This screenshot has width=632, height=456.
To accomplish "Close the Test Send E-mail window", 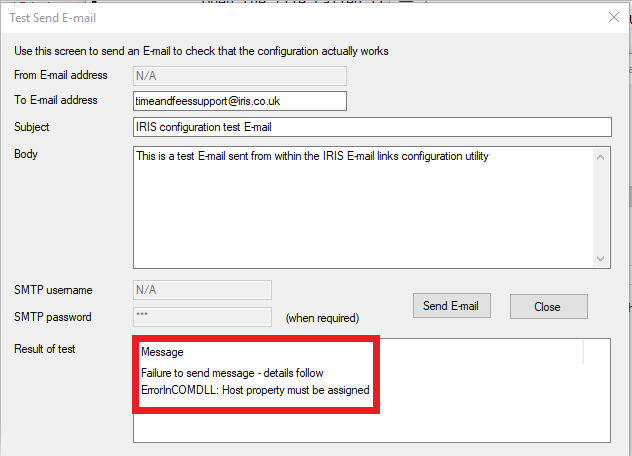I will click(x=613, y=16).
